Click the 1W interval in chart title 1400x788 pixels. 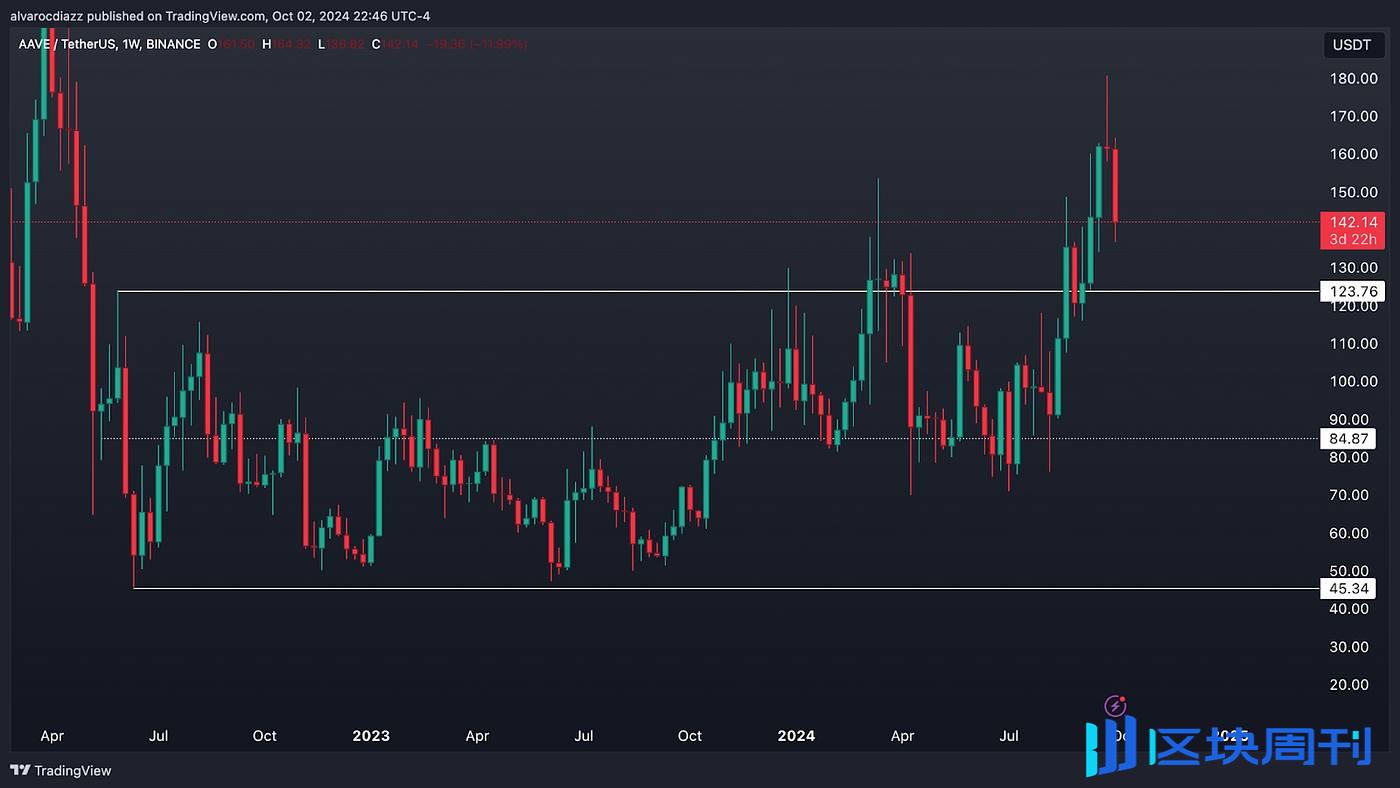(x=133, y=44)
